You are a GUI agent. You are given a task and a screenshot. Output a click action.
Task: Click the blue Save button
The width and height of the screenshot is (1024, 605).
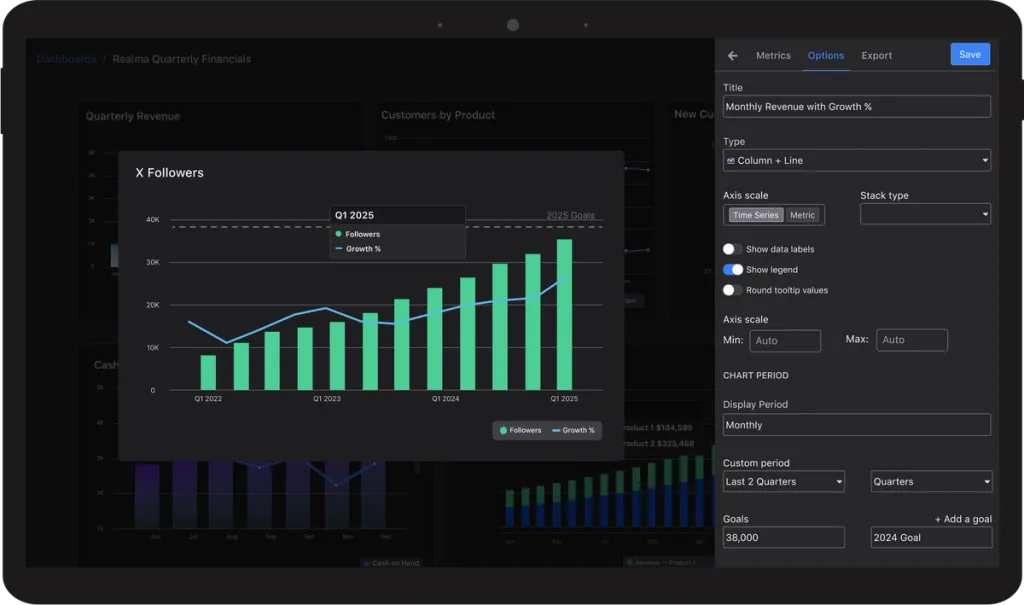(x=970, y=54)
